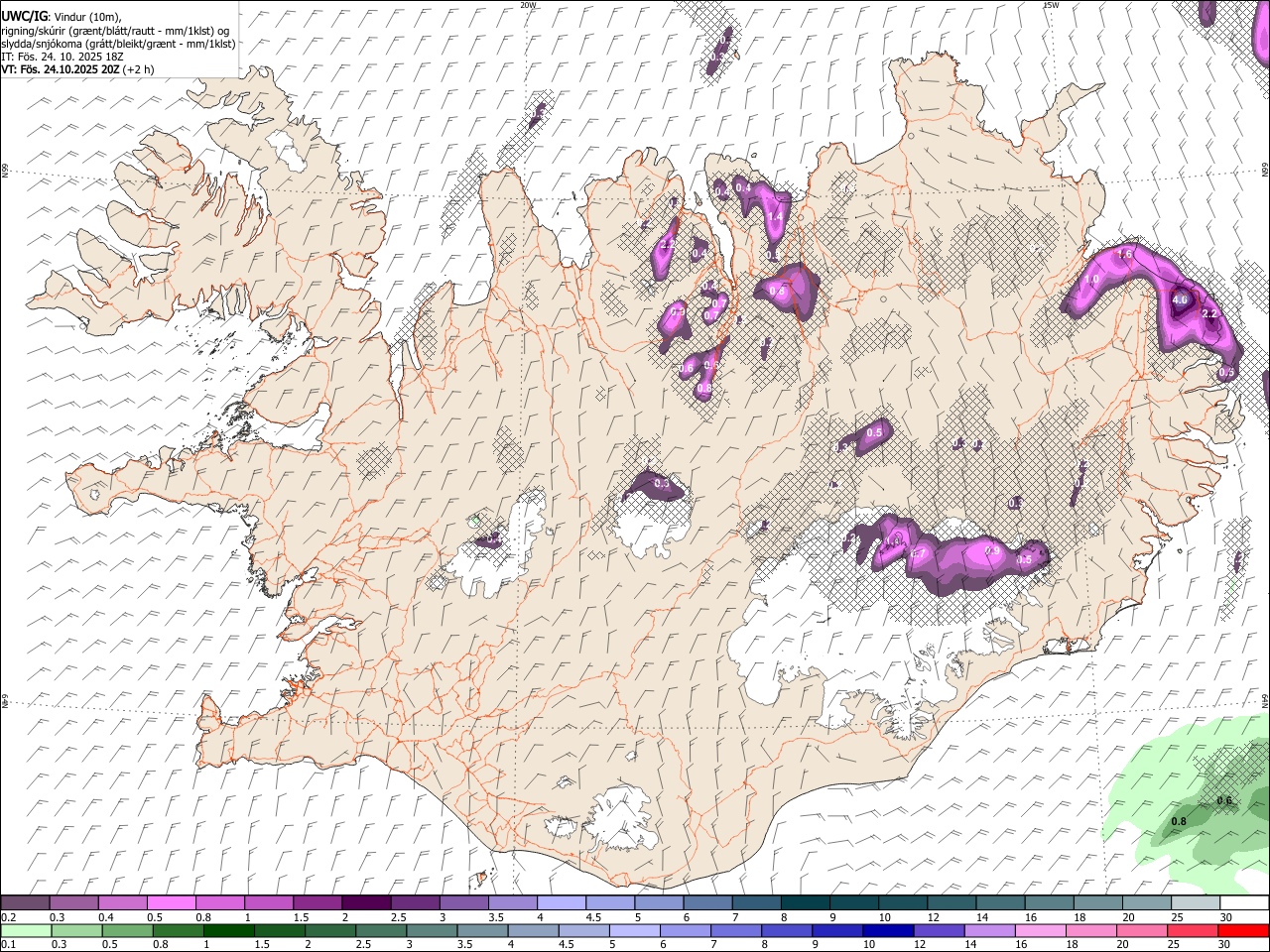This screenshot has height=952, width=1270.
Task: Click the "0.8" value in the green rain area
Action: point(1179,821)
